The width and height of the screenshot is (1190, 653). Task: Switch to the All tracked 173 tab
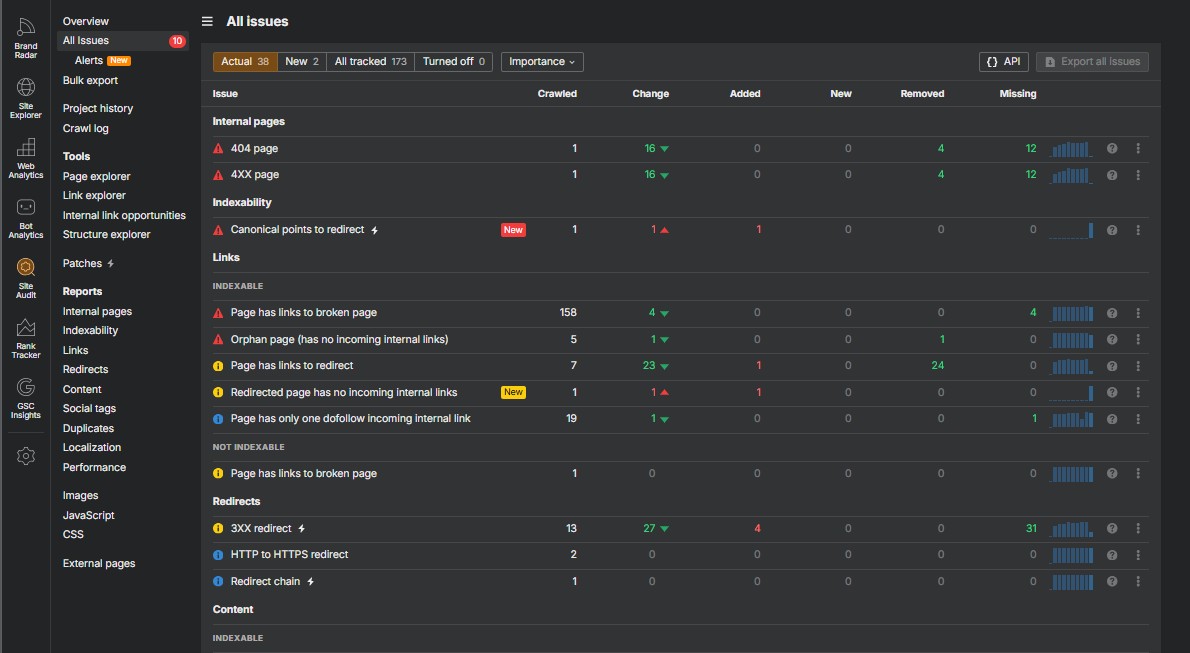click(x=370, y=62)
